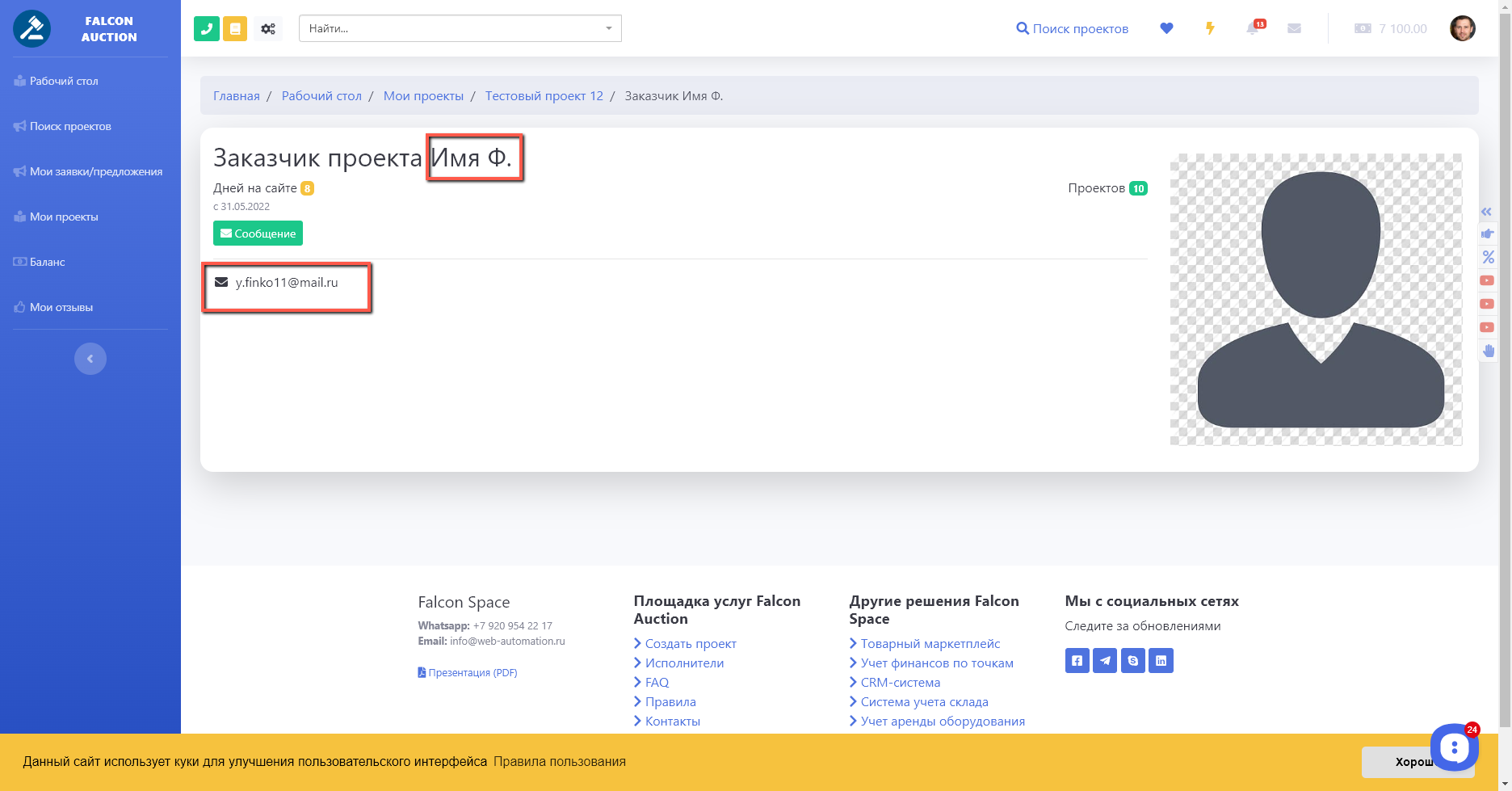Viewport: 1512px width, 791px height.
Task: Open the Найти search dropdown
Action: coord(460,28)
